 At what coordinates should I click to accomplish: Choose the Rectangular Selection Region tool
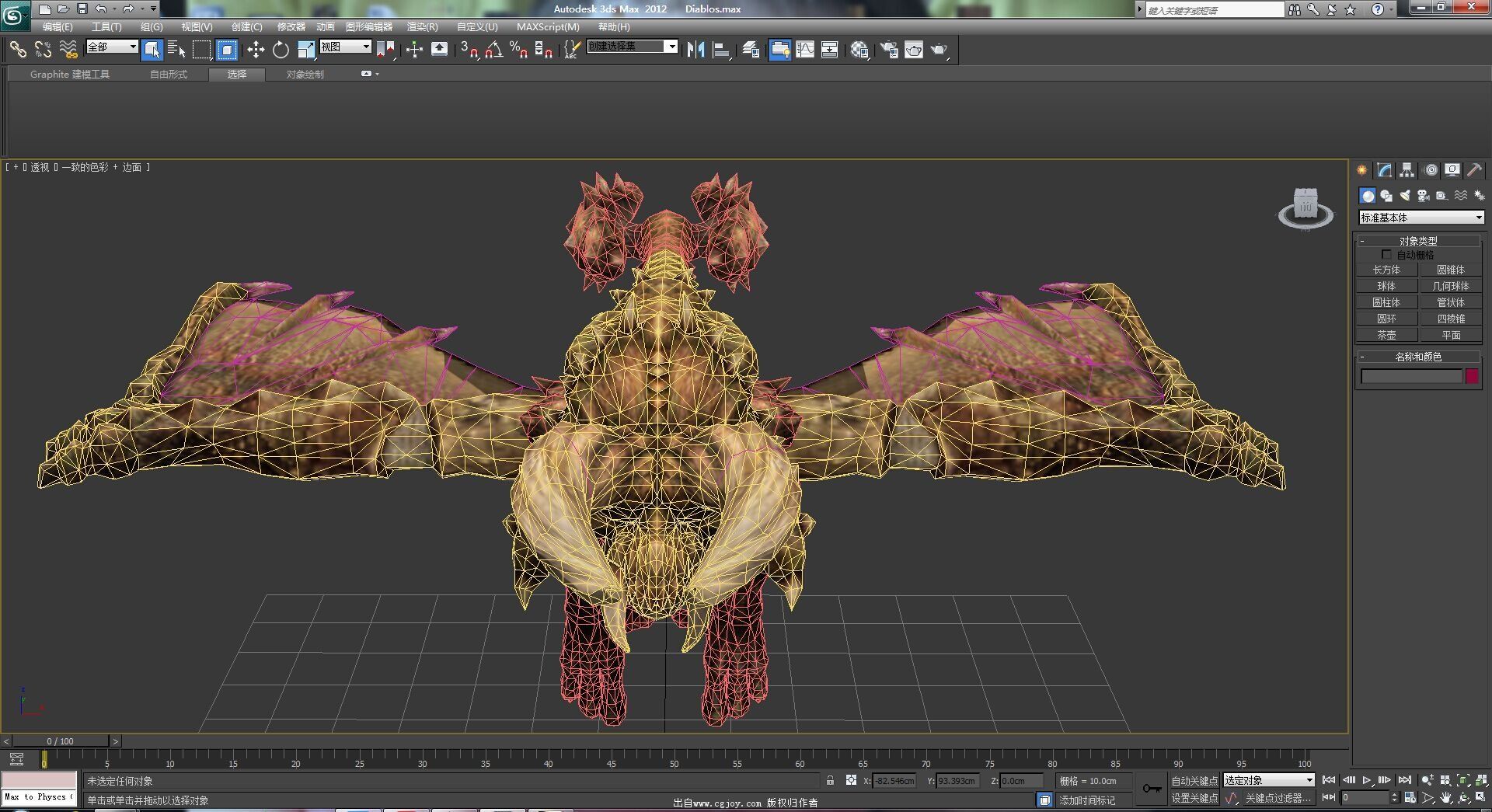(x=202, y=50)
